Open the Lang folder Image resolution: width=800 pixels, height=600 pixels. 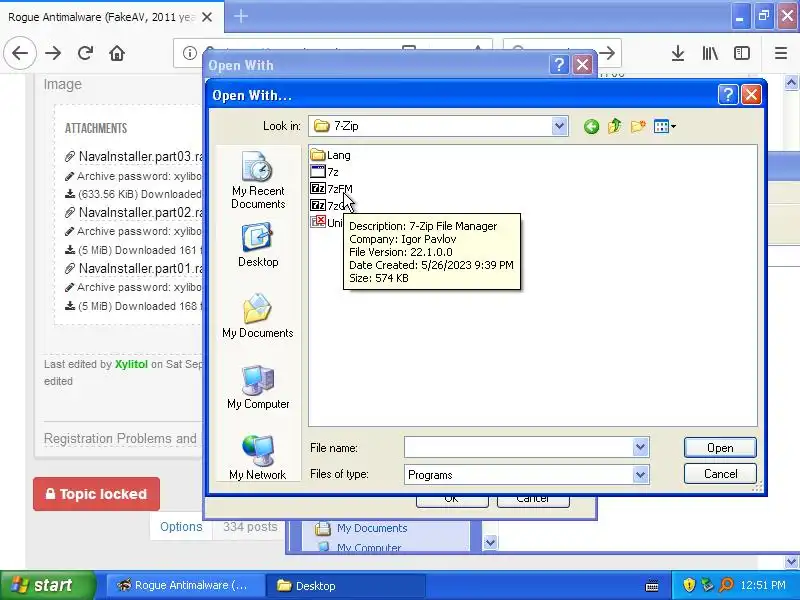331,155
